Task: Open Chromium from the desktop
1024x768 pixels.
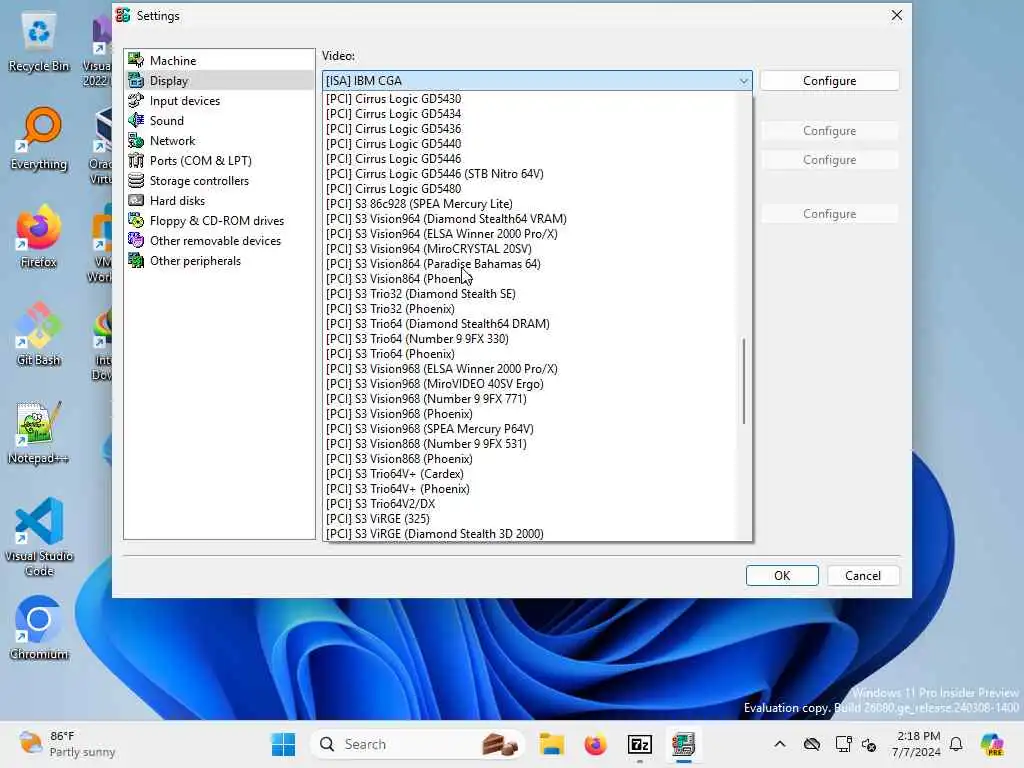Action: click(39, 628)
